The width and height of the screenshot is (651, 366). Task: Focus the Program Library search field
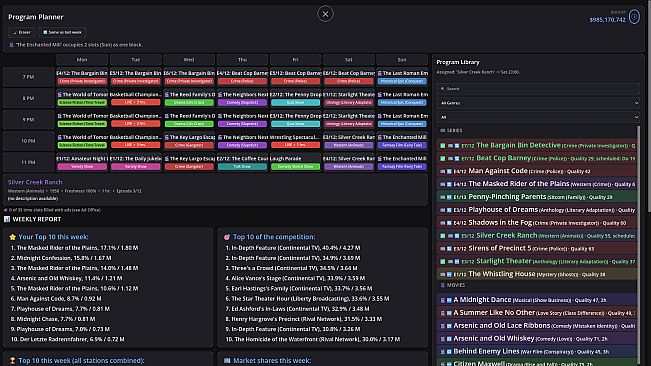(538, 88)
